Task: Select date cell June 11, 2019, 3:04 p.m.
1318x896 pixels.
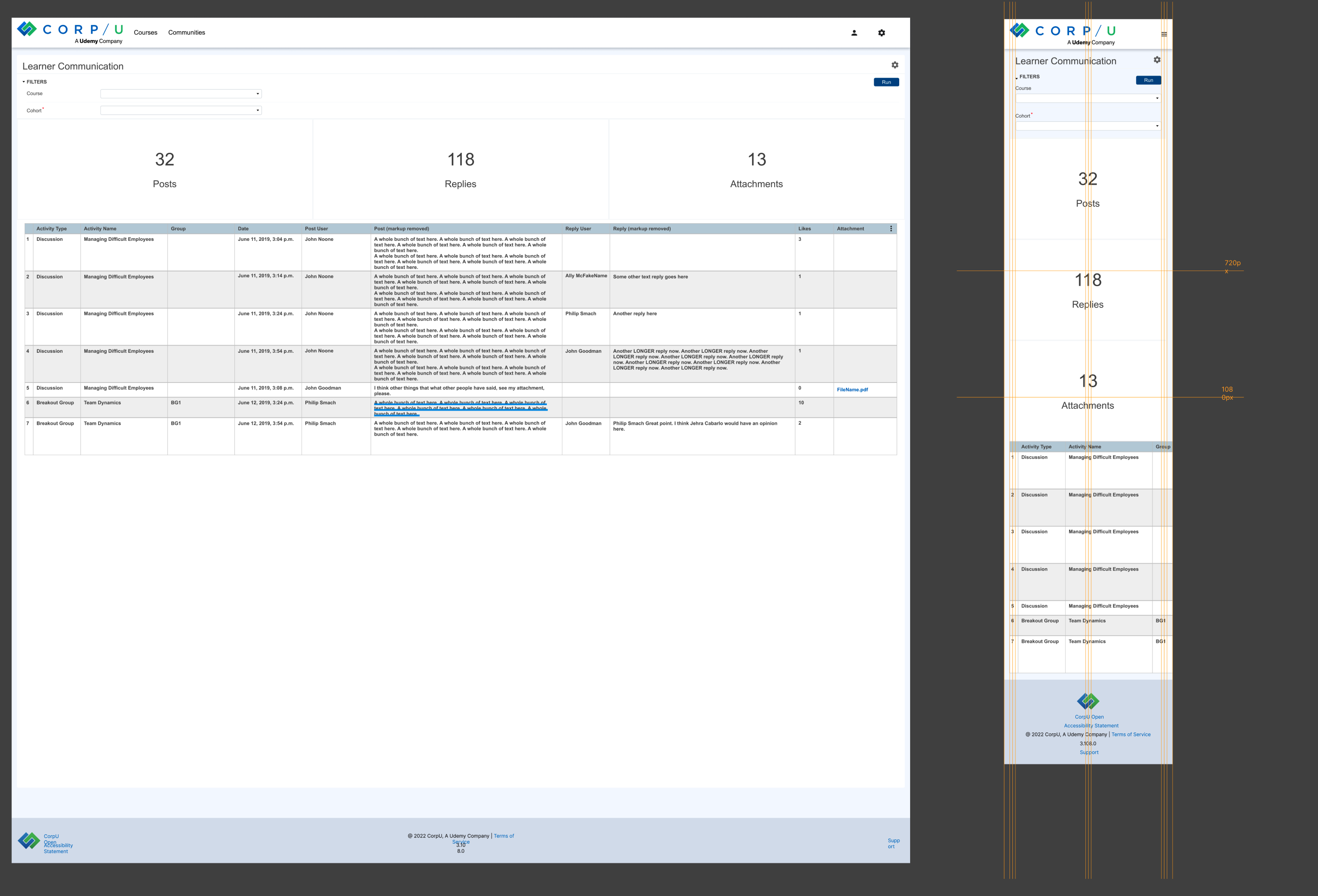Action: [265, 239]
